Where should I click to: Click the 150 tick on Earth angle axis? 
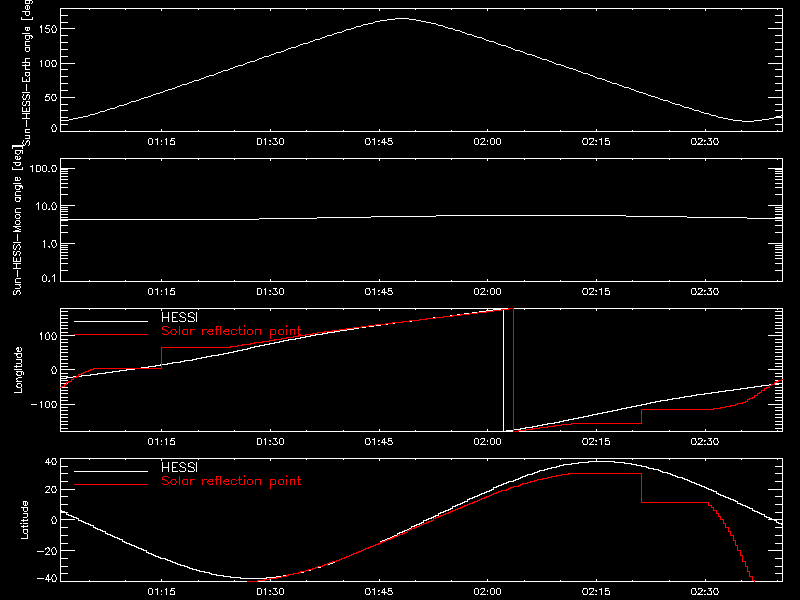pos(48,29)
